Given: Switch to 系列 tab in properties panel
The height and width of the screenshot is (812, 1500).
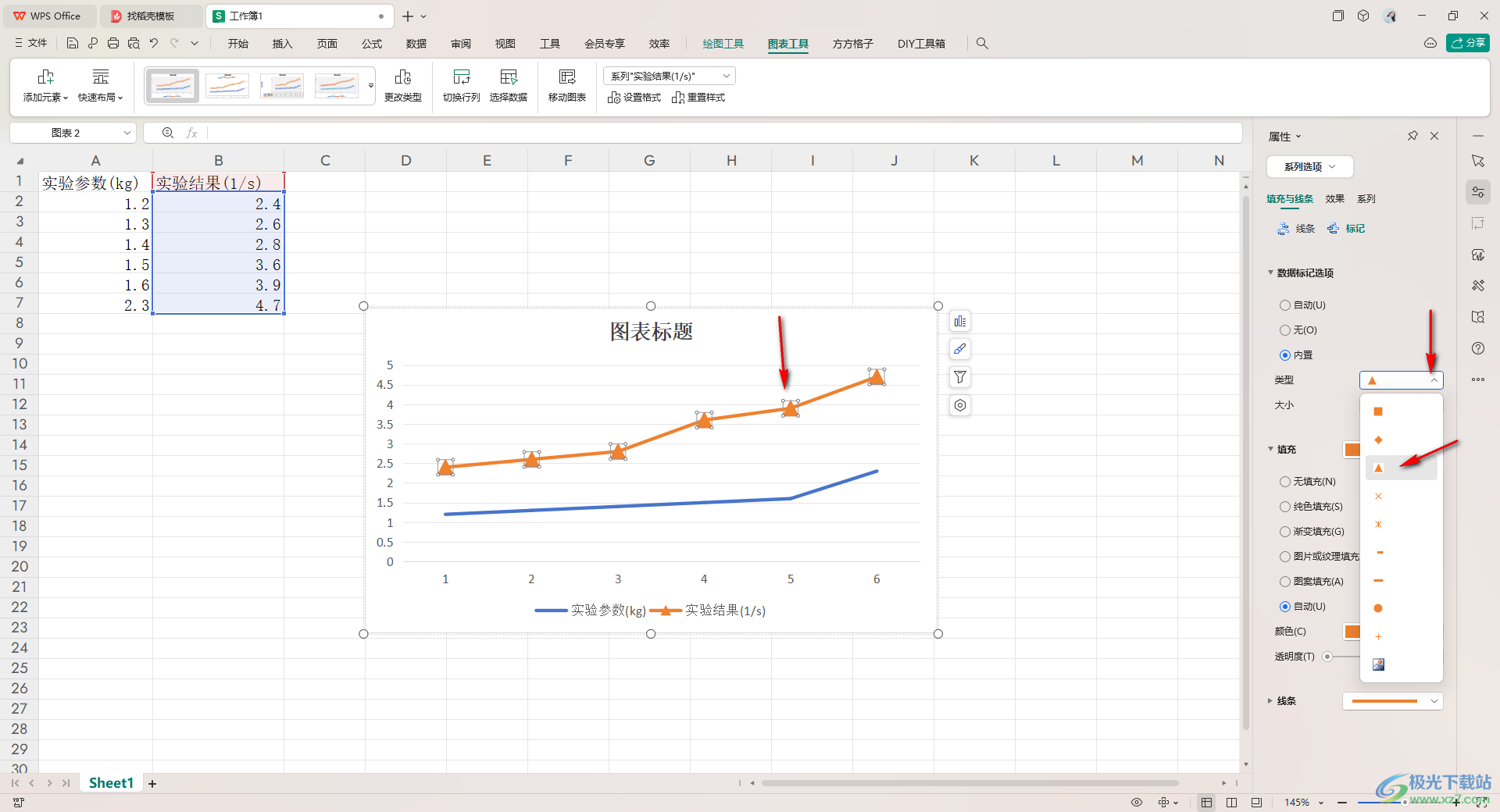Looking at the screenshot, I should tap(1366, 199).
